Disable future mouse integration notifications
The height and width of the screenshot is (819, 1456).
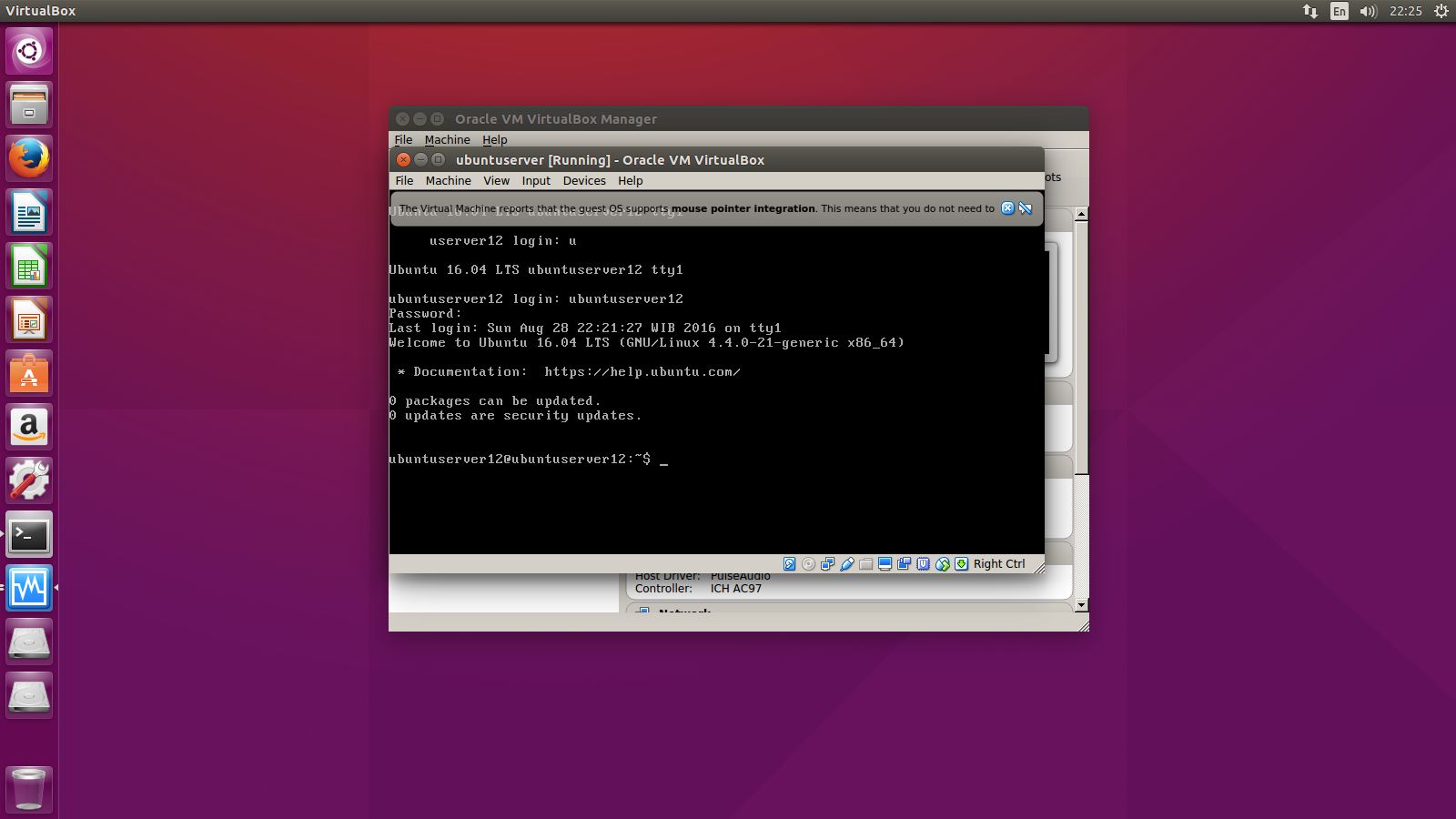click(1026, 207)
